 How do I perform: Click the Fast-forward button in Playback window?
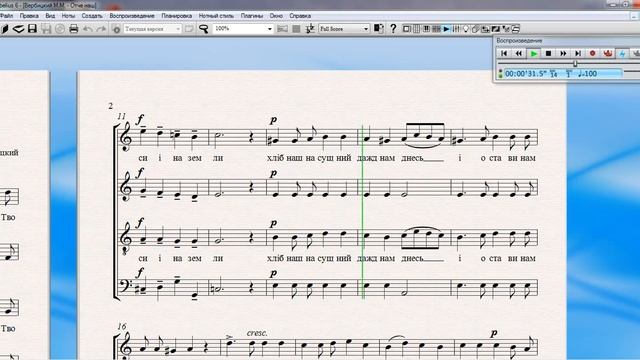coord(563,53)
